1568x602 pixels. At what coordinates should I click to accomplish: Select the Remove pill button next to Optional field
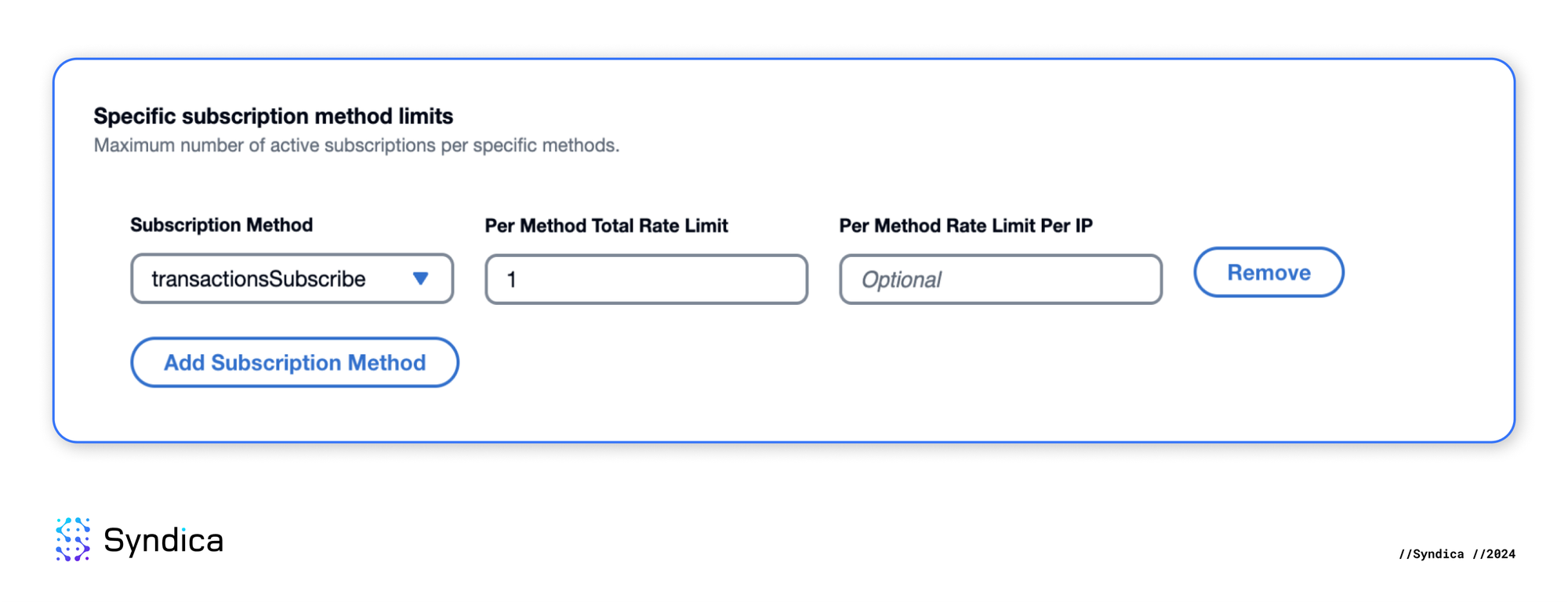coord(1269,273)
